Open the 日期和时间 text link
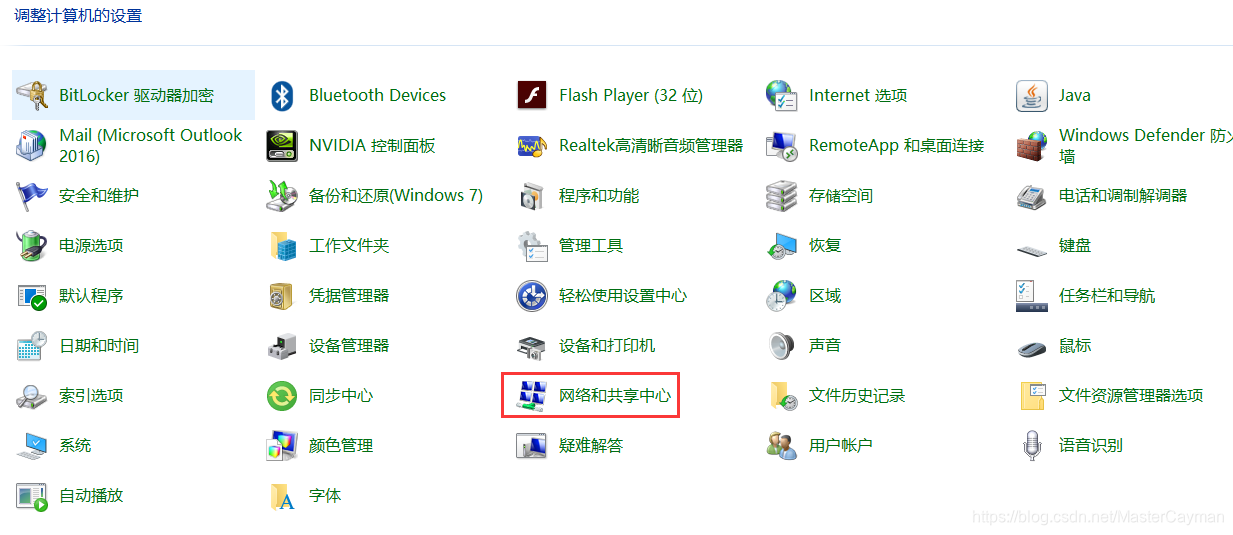 [99, 346]
